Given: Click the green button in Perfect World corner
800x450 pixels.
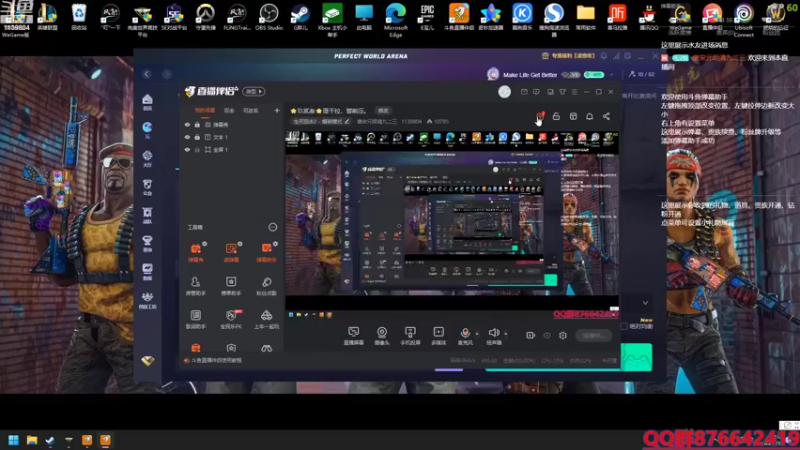Looking at the screenshot, I should (x=636, y=357).
